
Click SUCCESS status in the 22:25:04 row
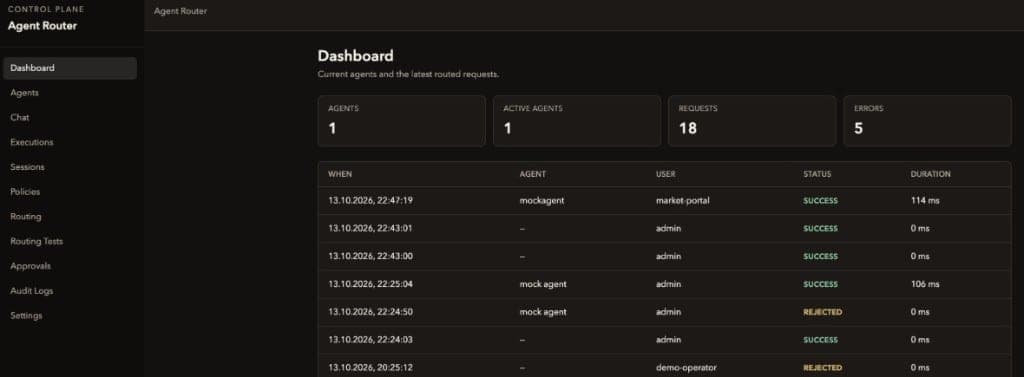pos(820,284)
